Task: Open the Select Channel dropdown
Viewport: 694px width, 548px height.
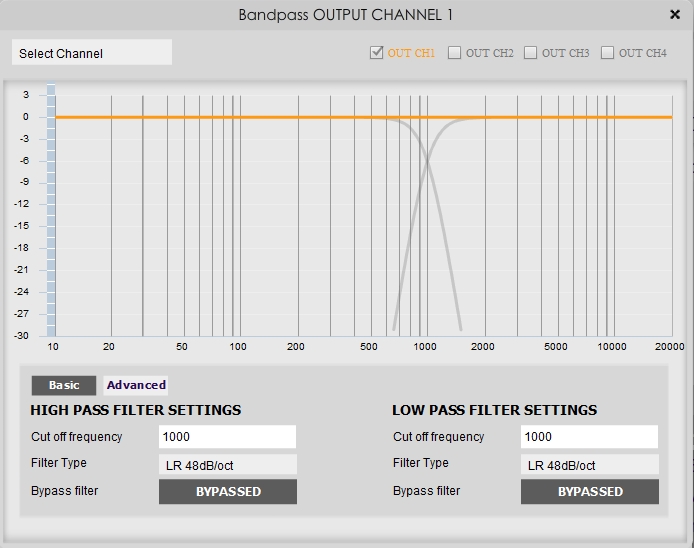Action: [x=92, y=53]
